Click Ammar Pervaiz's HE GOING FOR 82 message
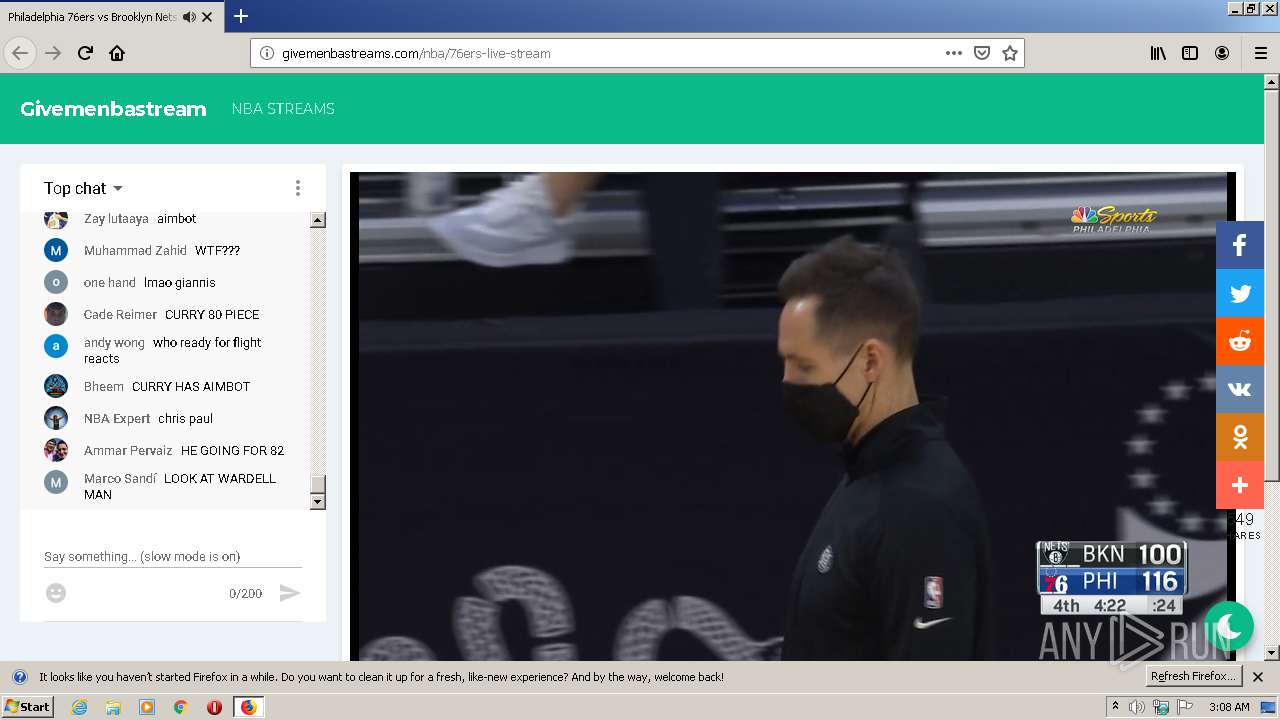Viewport: 1280px width, 720px height. (232, 450)
